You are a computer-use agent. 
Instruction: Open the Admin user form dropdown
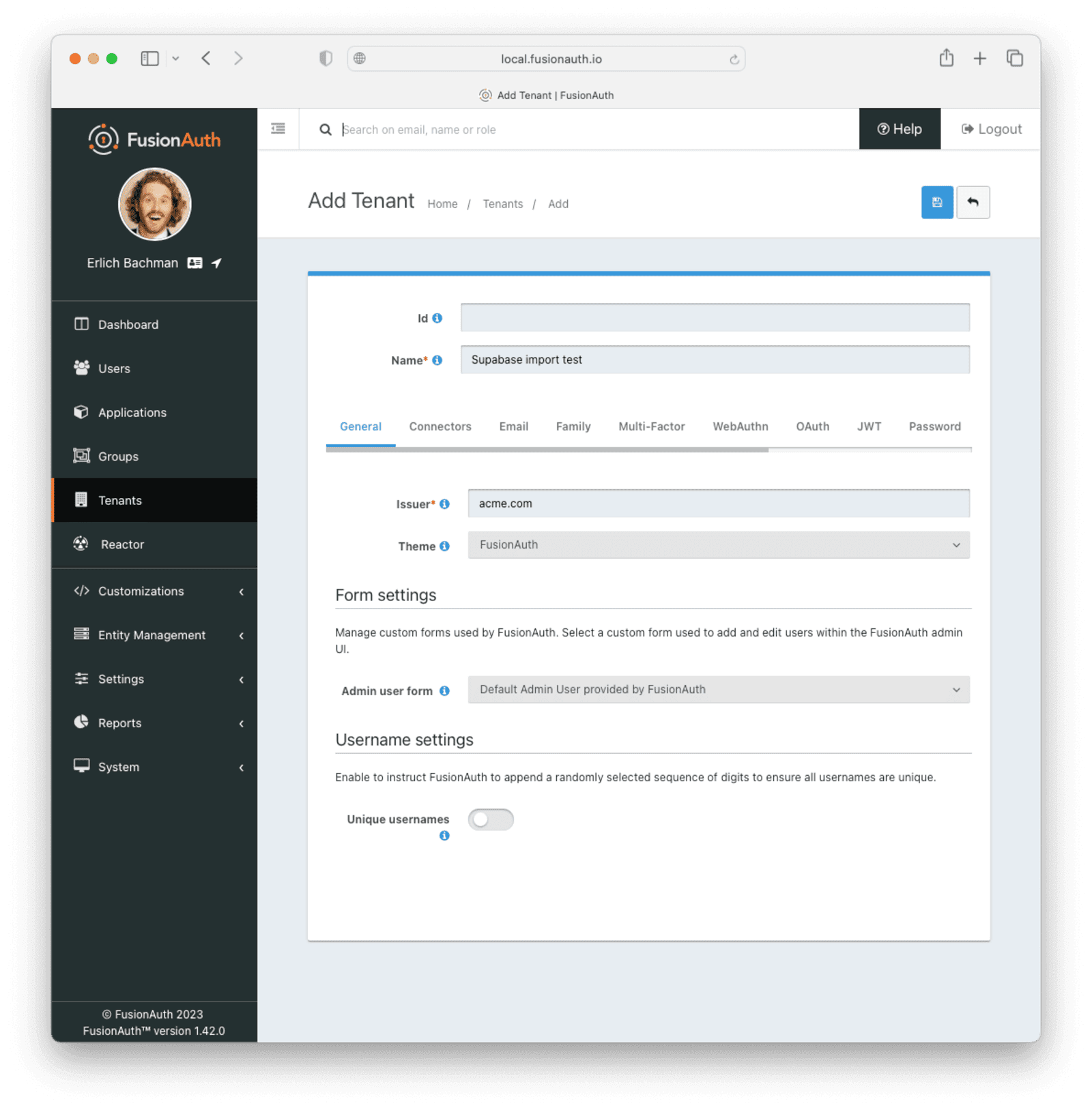(x=718, y=690)
